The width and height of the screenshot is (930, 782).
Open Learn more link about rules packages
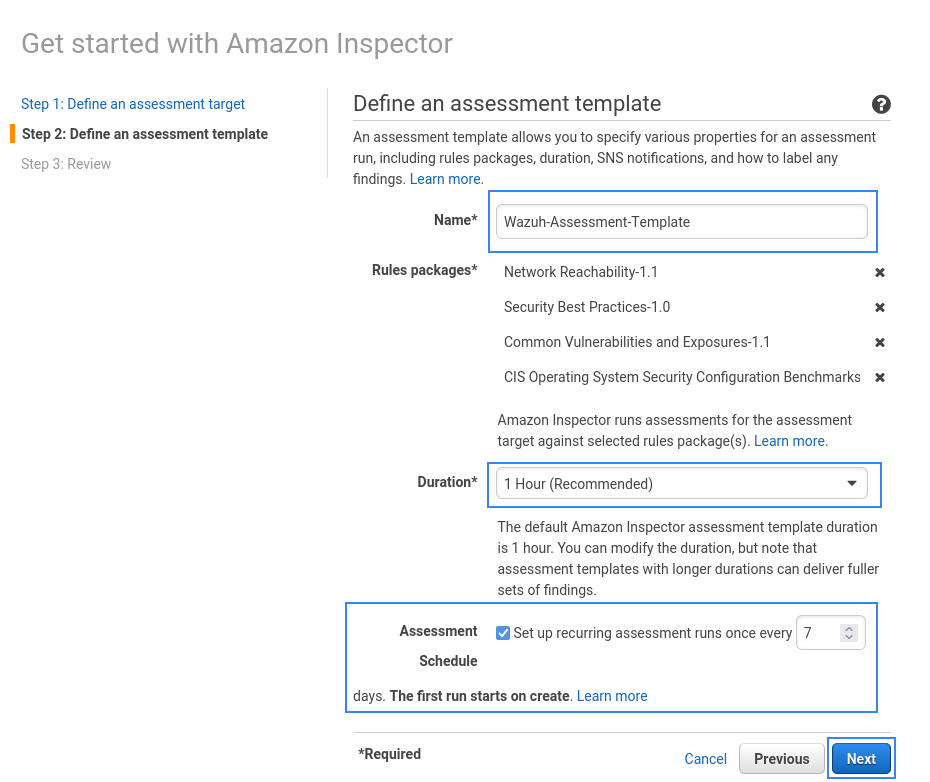789,441
